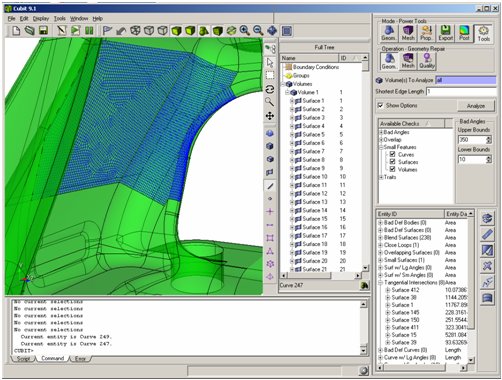Expand Blend Surfaces (238) result entry

pyautogui.click(x=380, y=238)
